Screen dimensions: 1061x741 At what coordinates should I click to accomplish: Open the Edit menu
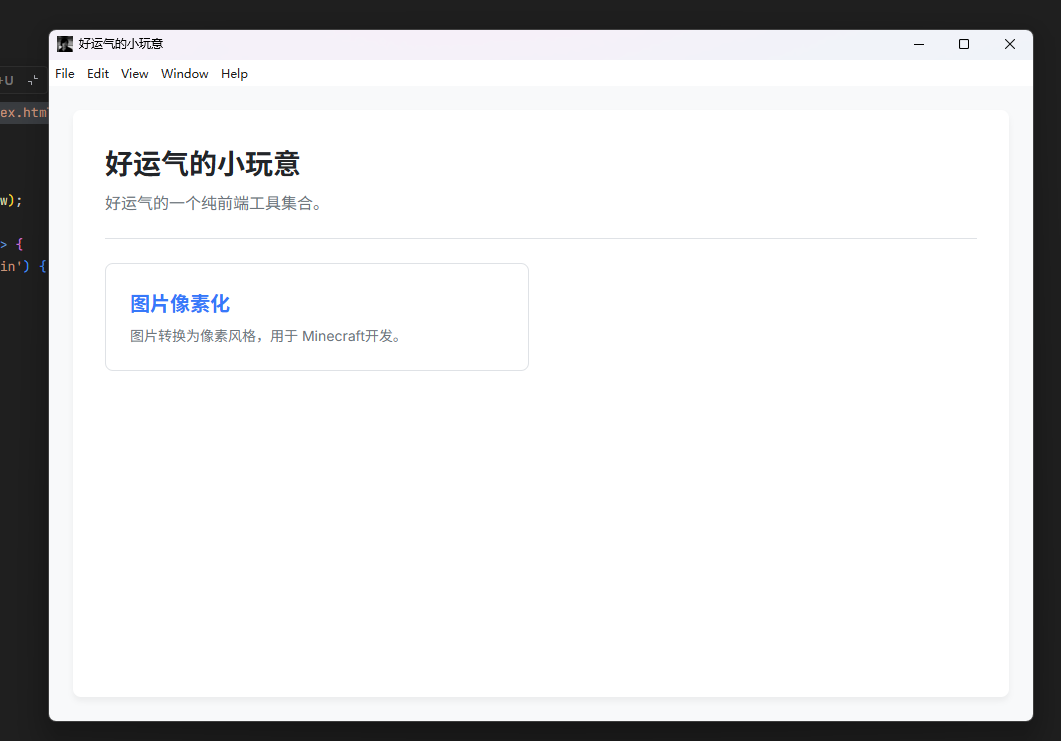(x=97, y=73)
